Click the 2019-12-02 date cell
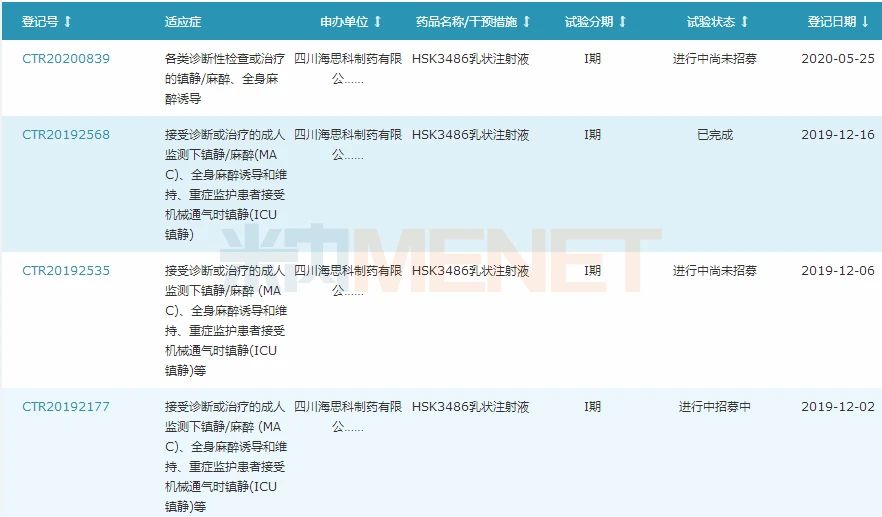The height and width of the screenshot is (517, 882). click(838, 407)
